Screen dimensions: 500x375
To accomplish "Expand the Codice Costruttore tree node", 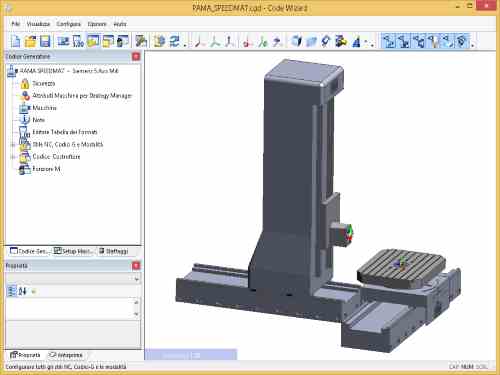I will coord(13,157).
